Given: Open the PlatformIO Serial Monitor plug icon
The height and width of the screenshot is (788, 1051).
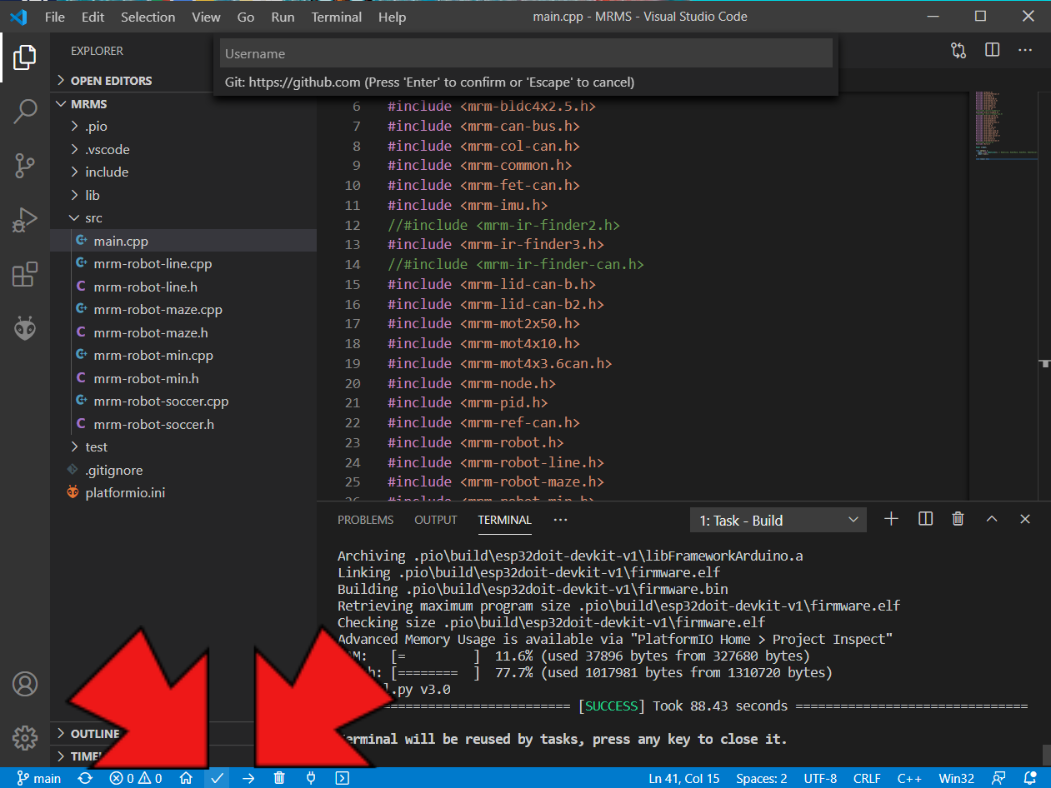Looking at the screenshot, I should pyautogui.click(x=311, y=778).
